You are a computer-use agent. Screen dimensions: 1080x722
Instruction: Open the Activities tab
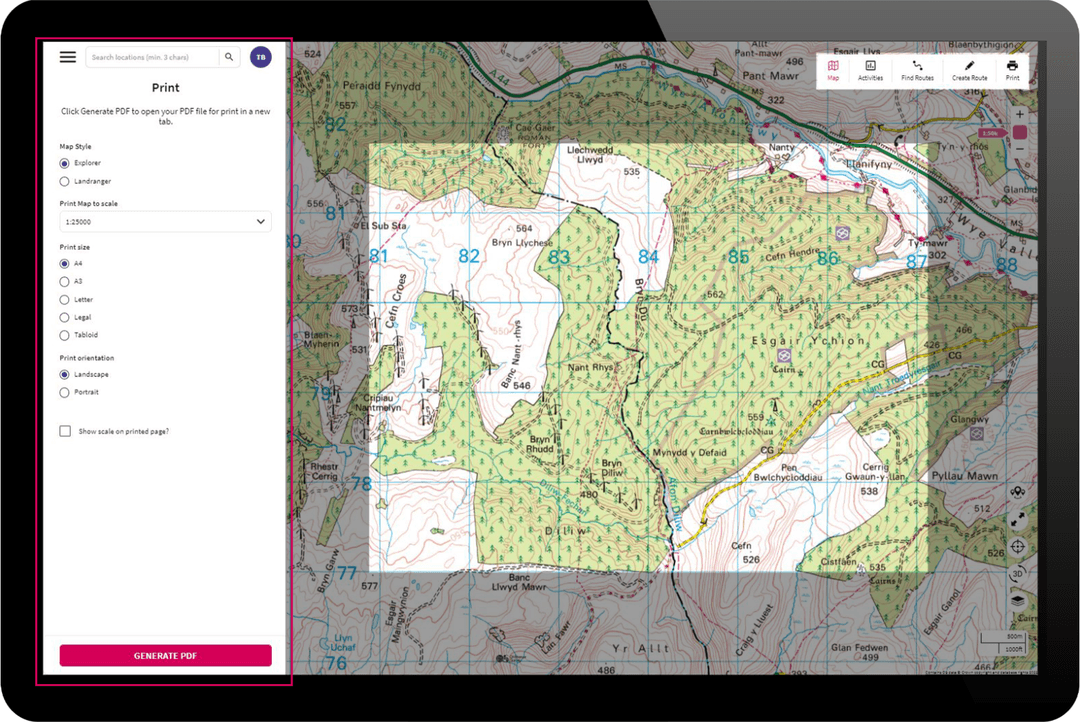[870, 70]
